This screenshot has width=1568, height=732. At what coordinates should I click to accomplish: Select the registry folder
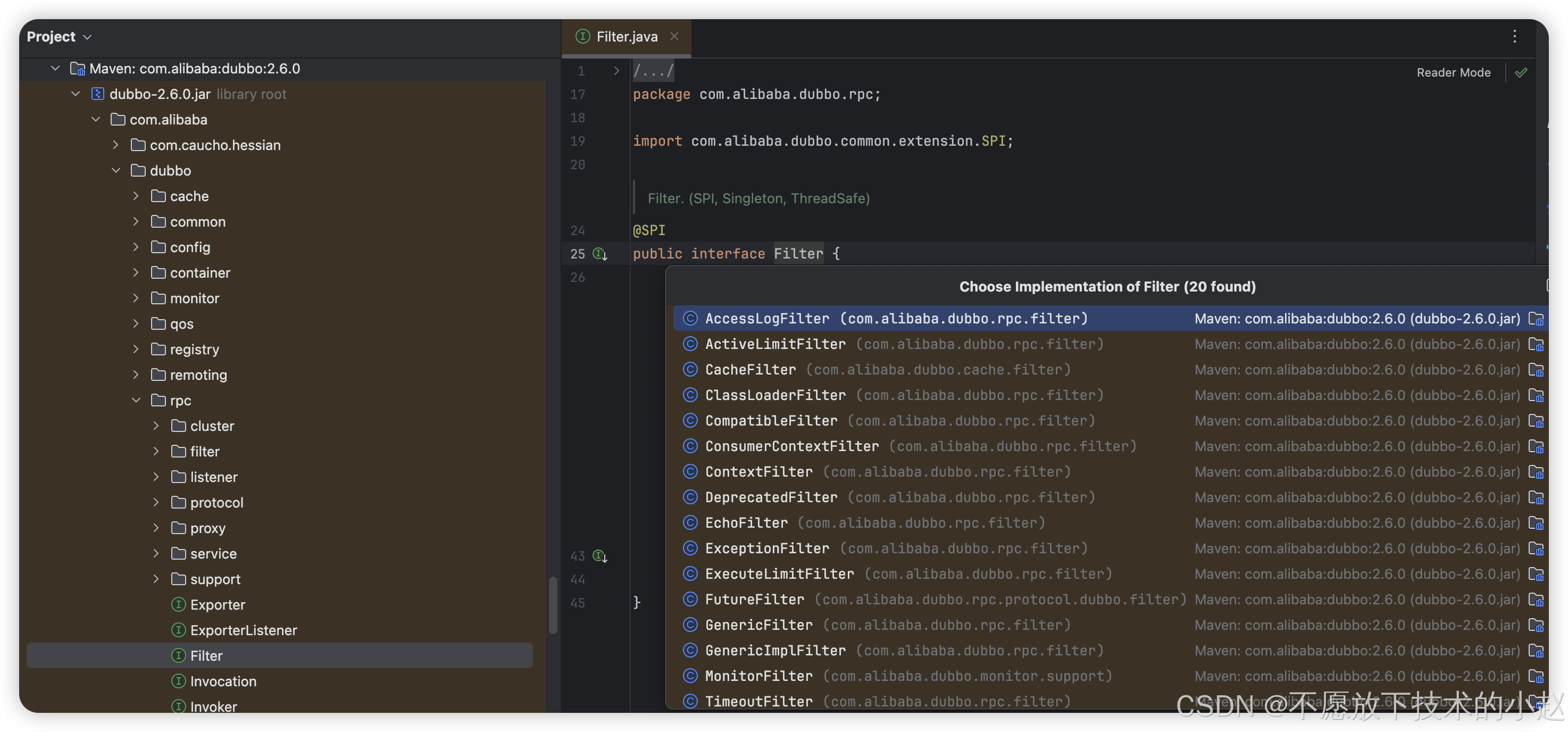(186, 350)
